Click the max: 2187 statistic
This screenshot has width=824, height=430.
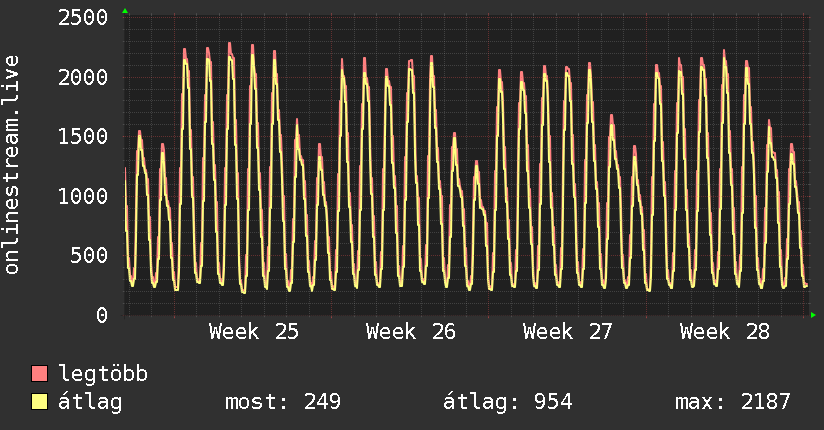(733, 402)
